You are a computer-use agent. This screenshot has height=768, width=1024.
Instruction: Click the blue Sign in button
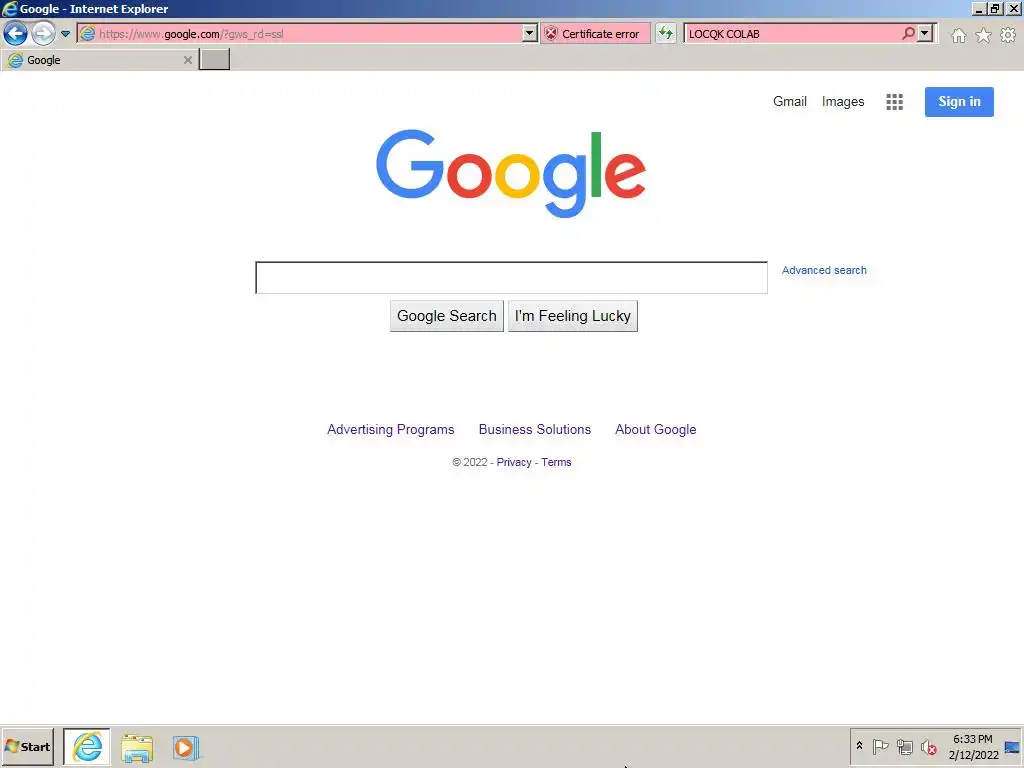tap(959, 101)
